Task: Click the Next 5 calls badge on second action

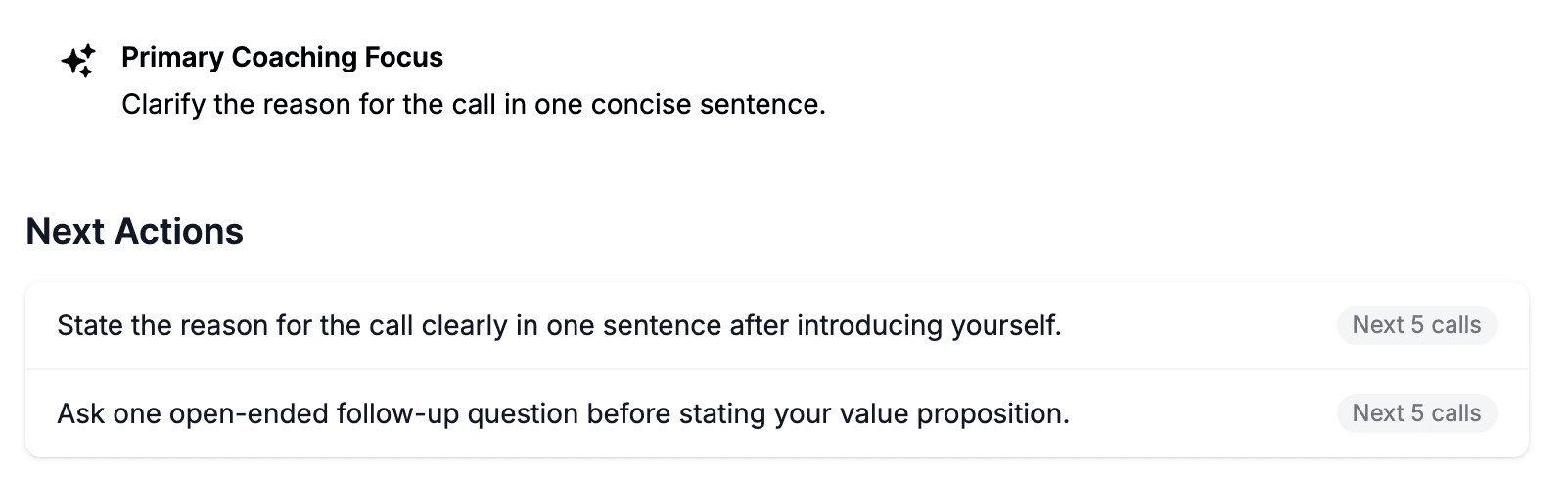Action: click(x=1416, y=413)
